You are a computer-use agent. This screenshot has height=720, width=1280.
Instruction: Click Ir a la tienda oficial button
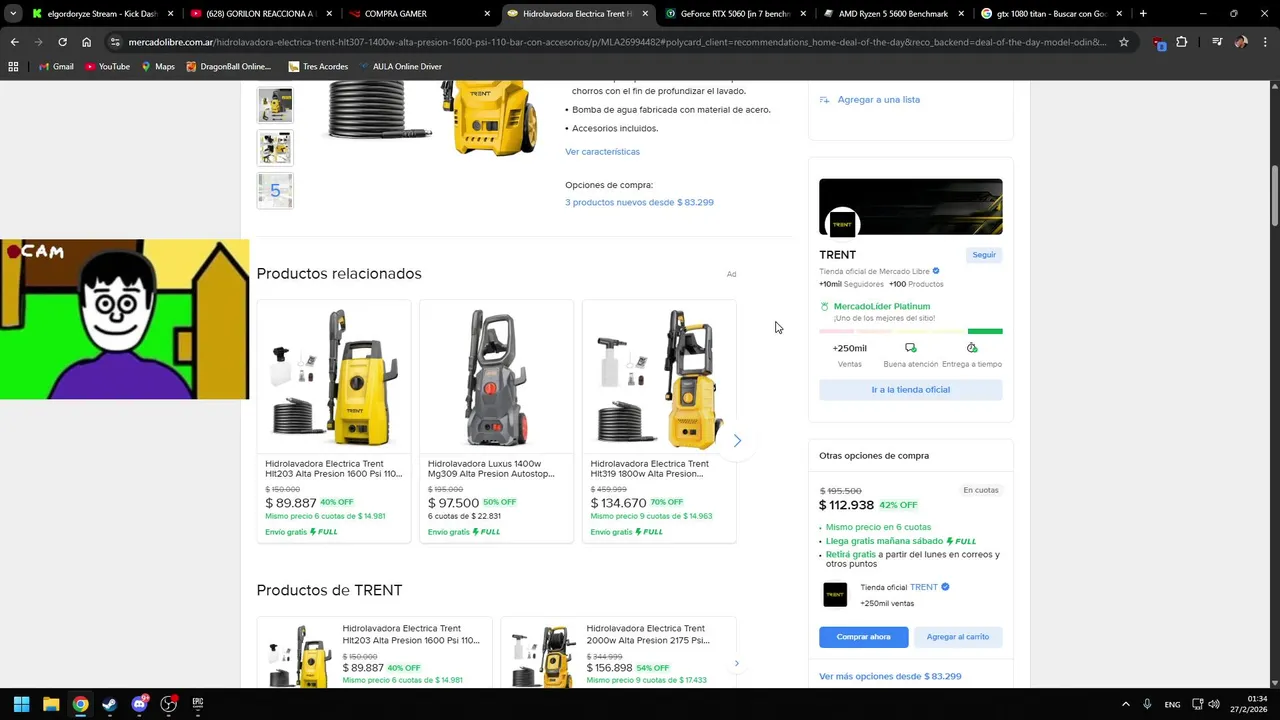[910, 390]
